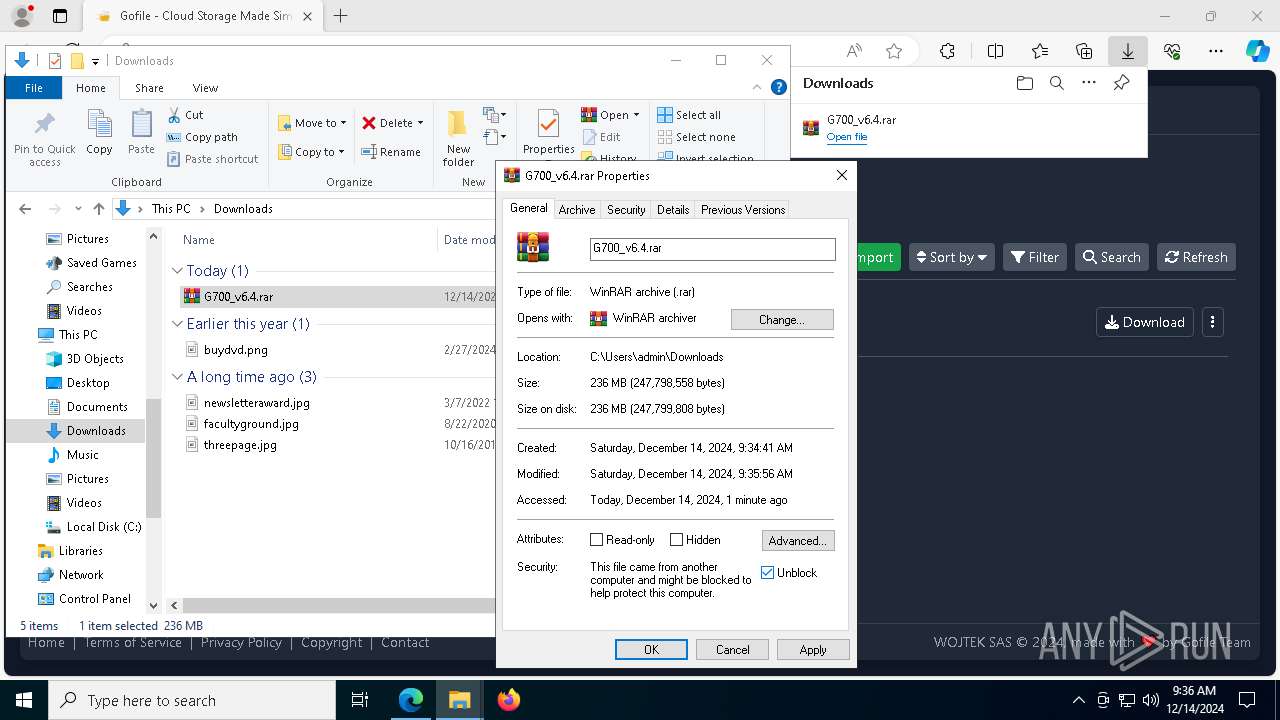Select buydvd.png file
Image resolution: width=1280 pixels, height=720 pixels.
[x=235, y=350]
